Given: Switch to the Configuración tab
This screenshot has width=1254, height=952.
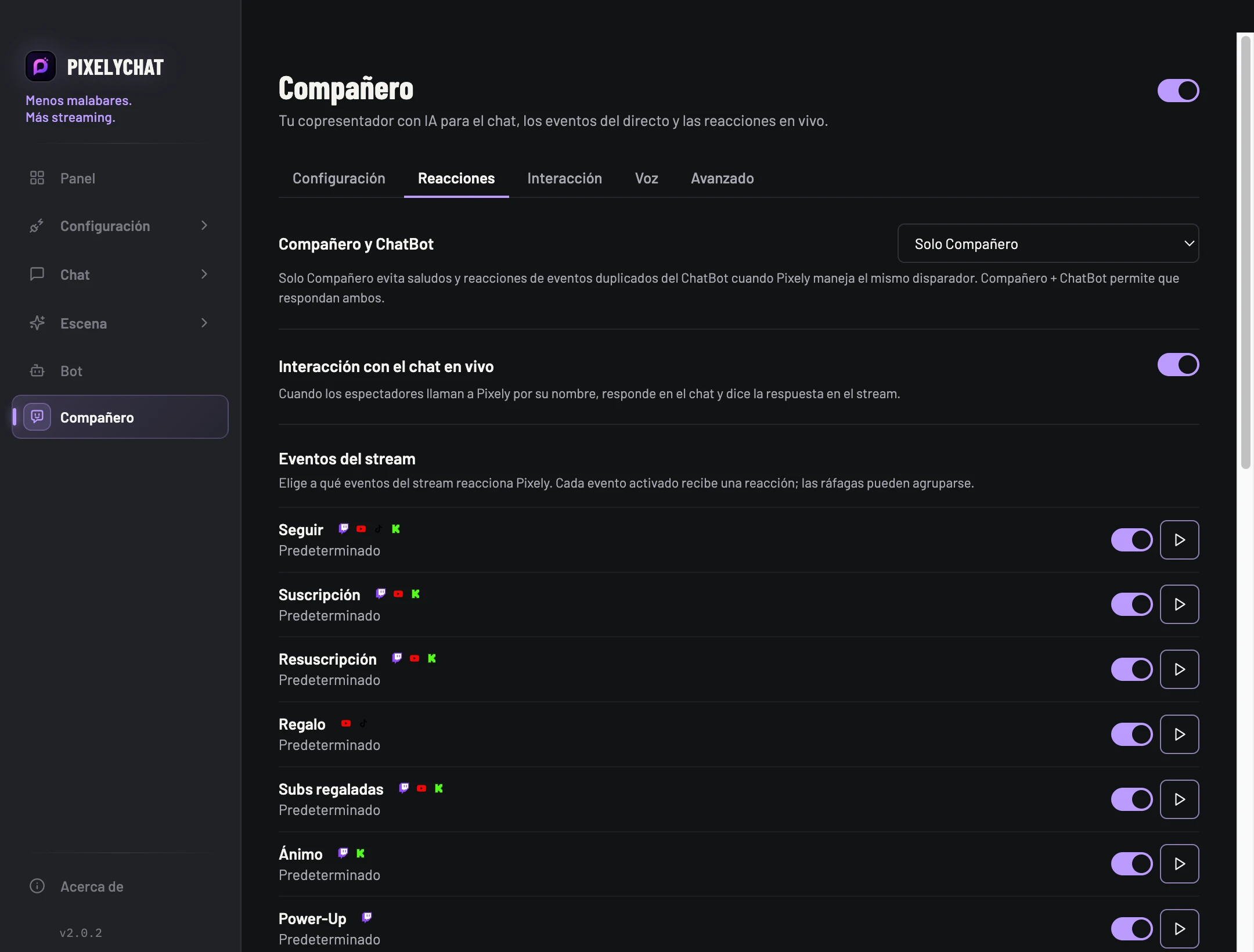Looking at the screenshot, I should click(339, 178).
